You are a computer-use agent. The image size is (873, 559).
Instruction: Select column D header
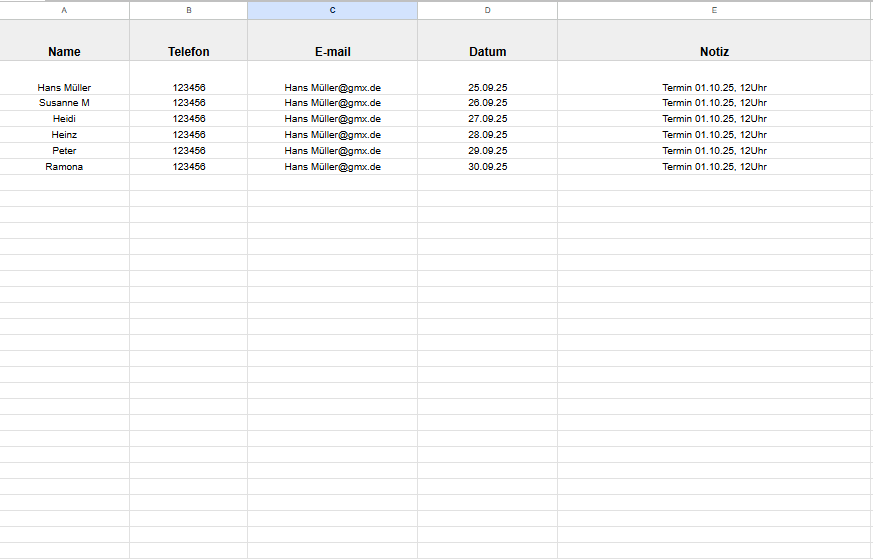point(487,10)
